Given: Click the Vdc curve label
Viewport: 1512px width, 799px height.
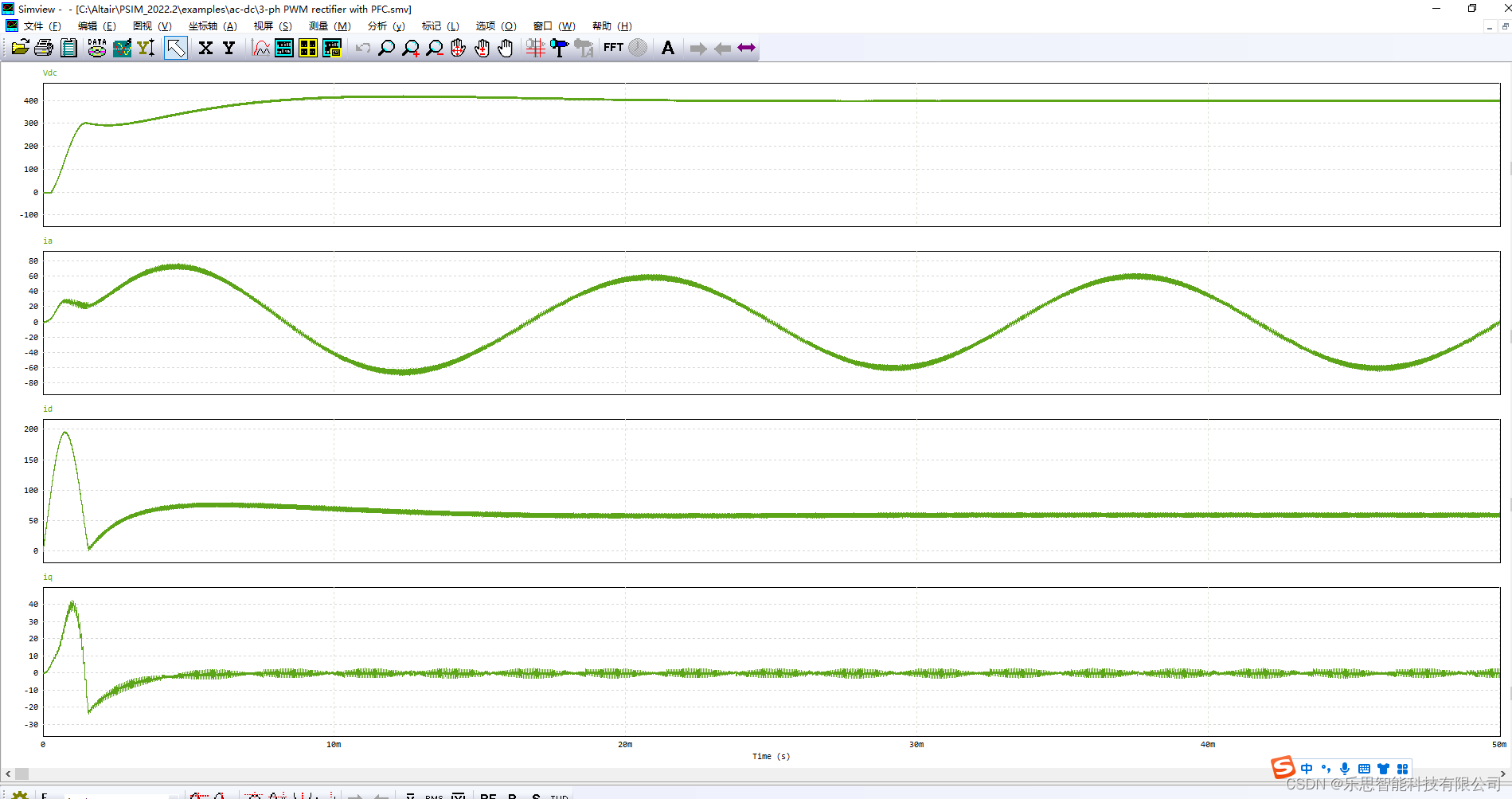Looking at the screenshot, I should point(50,72).
